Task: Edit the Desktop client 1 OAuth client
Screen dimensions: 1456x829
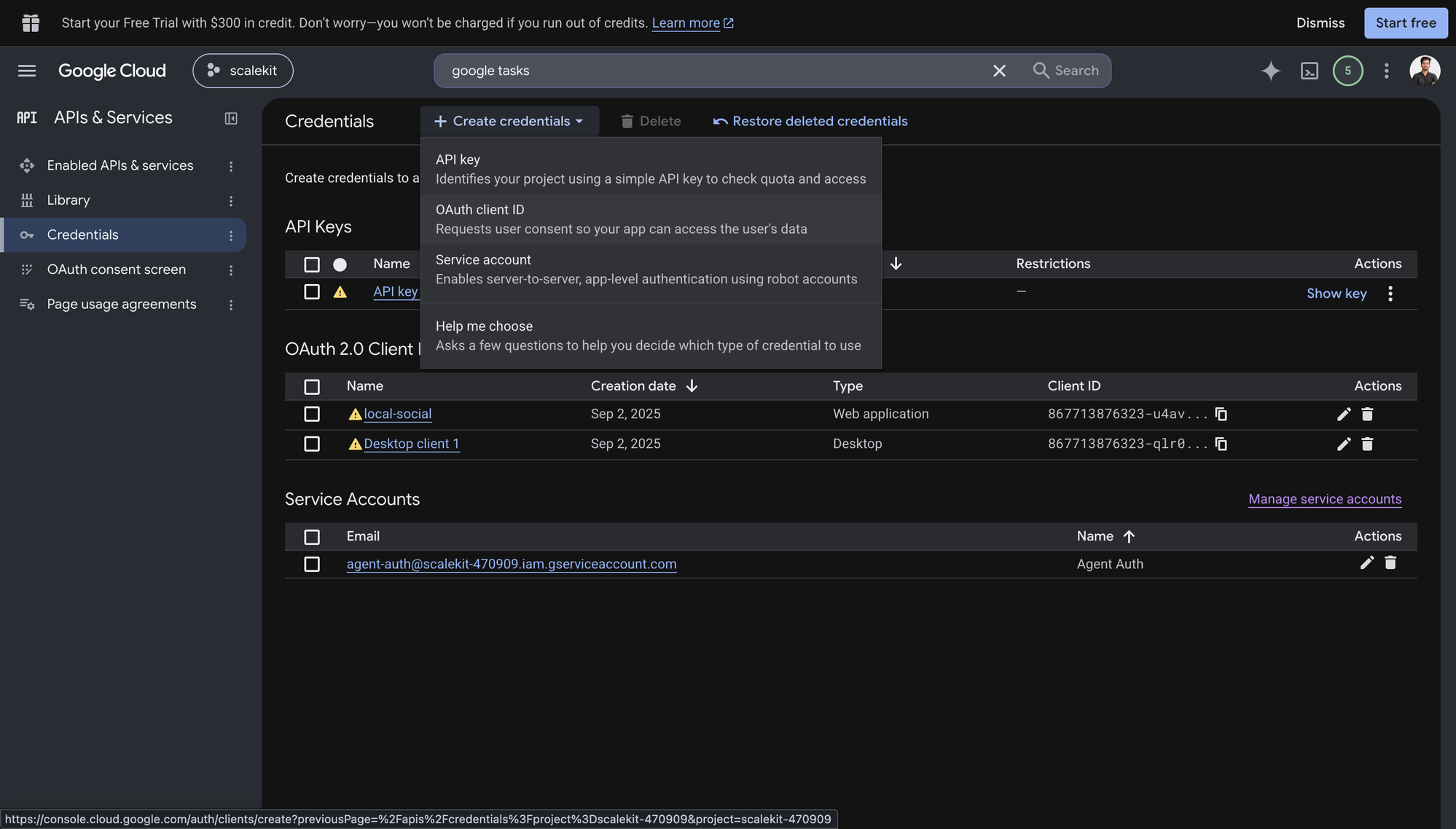Action: coord(1344,444)
